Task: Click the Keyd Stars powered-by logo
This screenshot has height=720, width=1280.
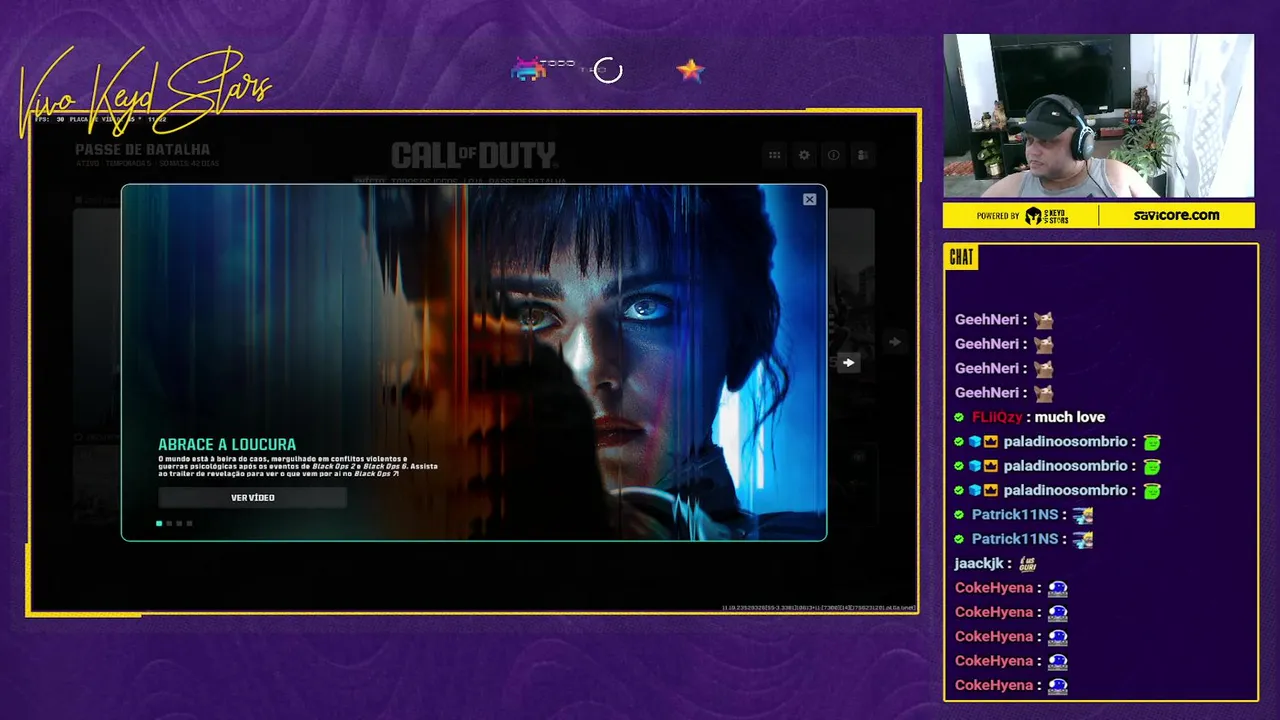Action: (x=1046, y=215)
